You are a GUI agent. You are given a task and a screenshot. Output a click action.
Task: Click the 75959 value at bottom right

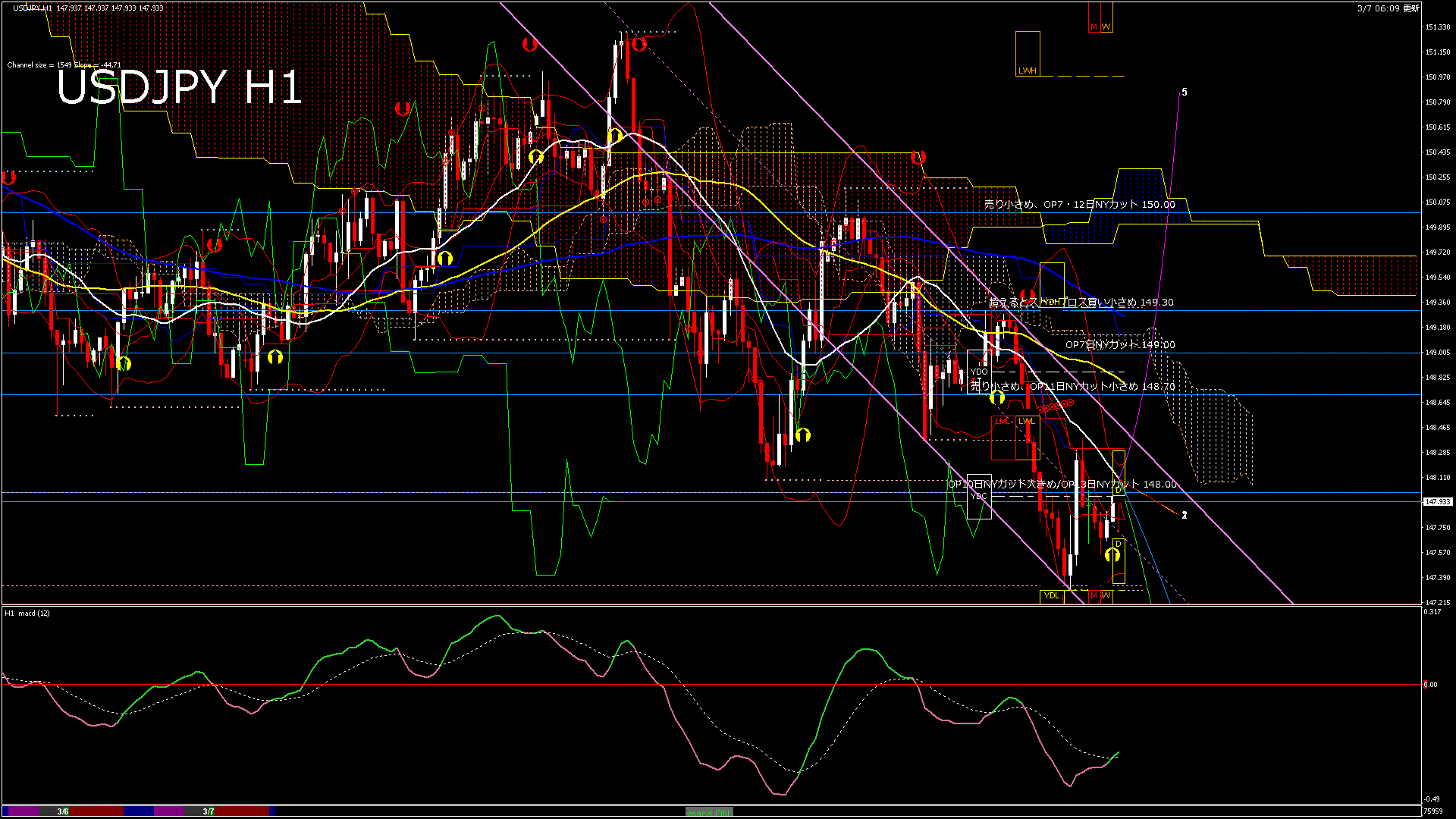click(x=1433, y=811)
